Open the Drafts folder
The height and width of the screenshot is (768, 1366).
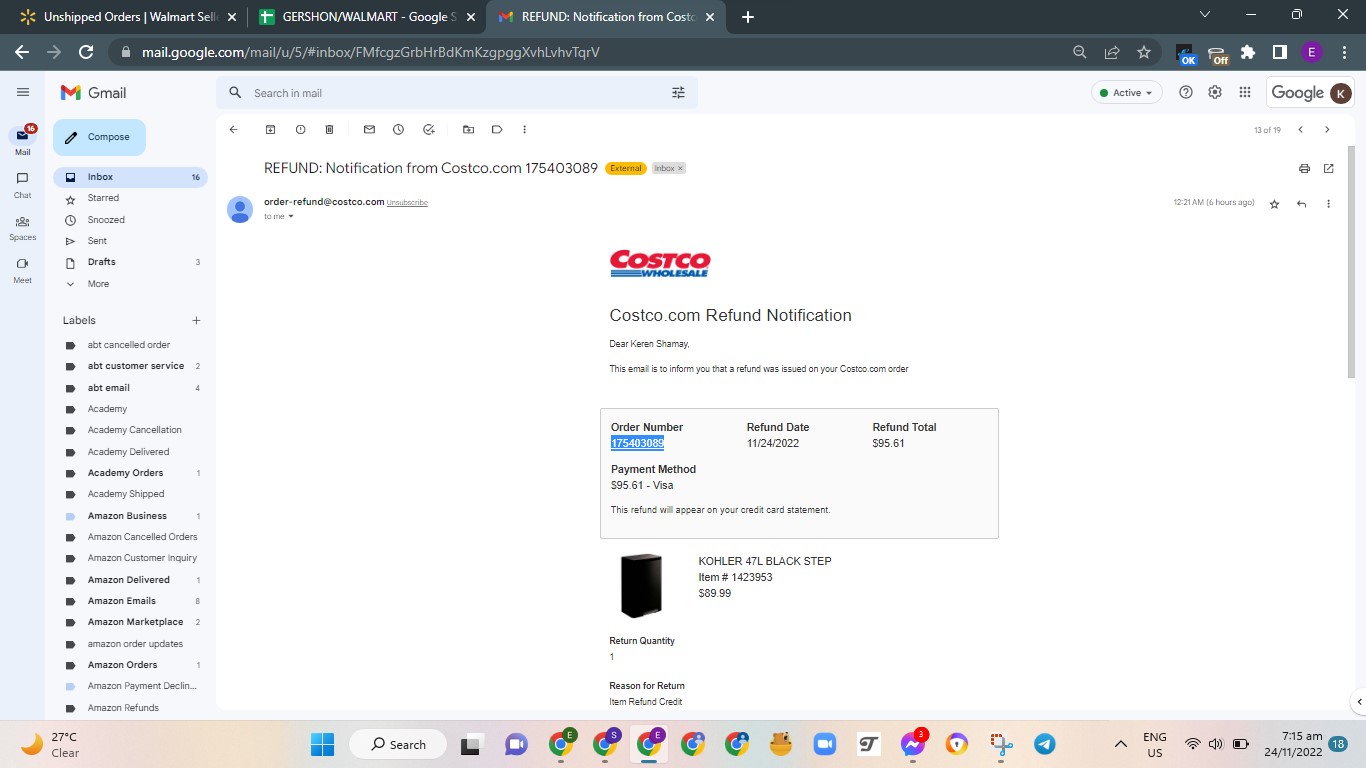(130, 262)
